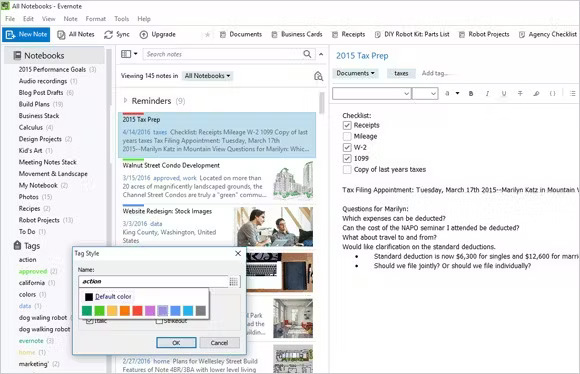Screen dimensions: 580x374
Task: Click the Search notes field
Action: click(x=223, y=54)
